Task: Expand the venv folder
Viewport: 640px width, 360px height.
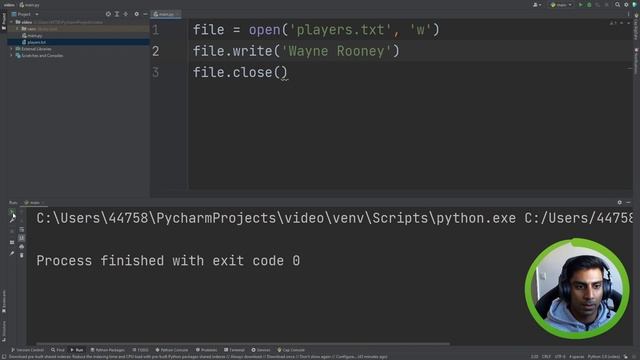Action: (x=17, y=29)
